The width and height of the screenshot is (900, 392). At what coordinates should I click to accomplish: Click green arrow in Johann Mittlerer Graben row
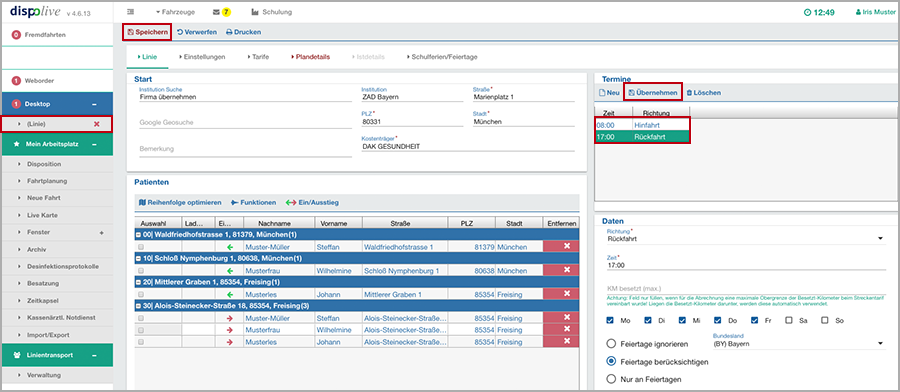click(x=230, y=294)
